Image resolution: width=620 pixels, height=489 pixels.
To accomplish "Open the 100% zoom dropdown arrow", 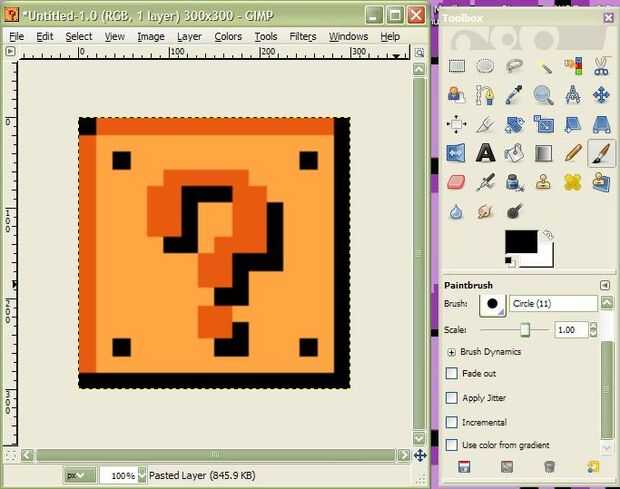I will coord(142,476).
